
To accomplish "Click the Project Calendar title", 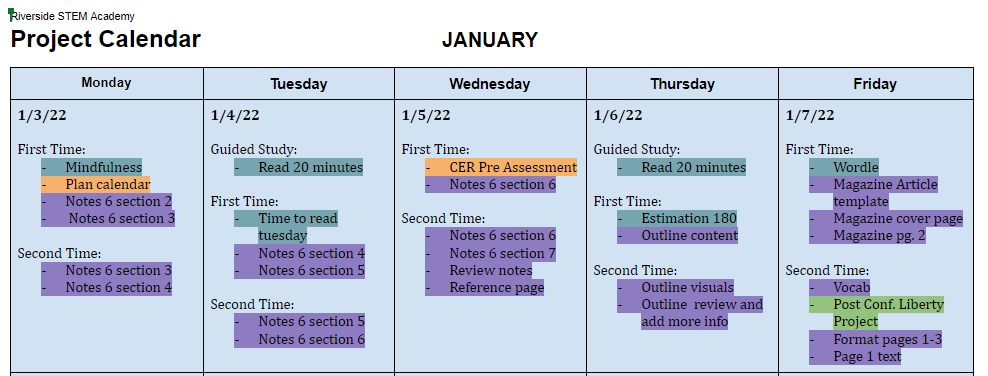I will coord(106,39).
